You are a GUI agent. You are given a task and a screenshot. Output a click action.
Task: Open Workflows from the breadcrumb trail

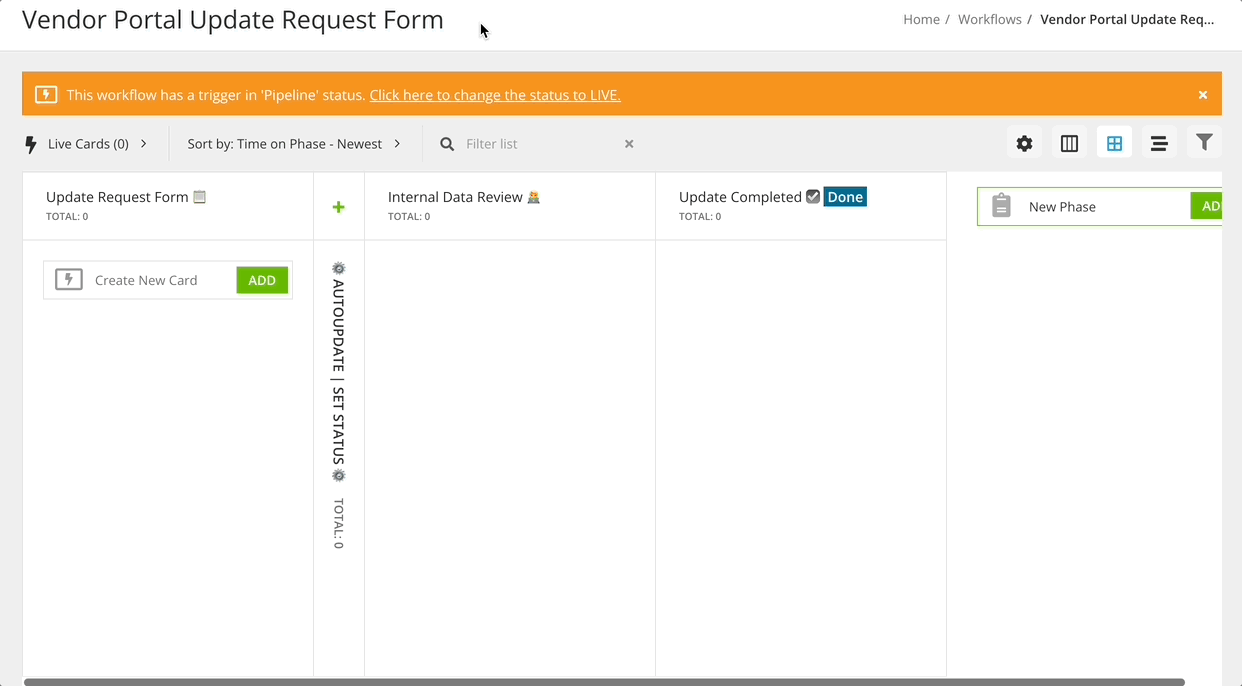click(x=989, y=19)
